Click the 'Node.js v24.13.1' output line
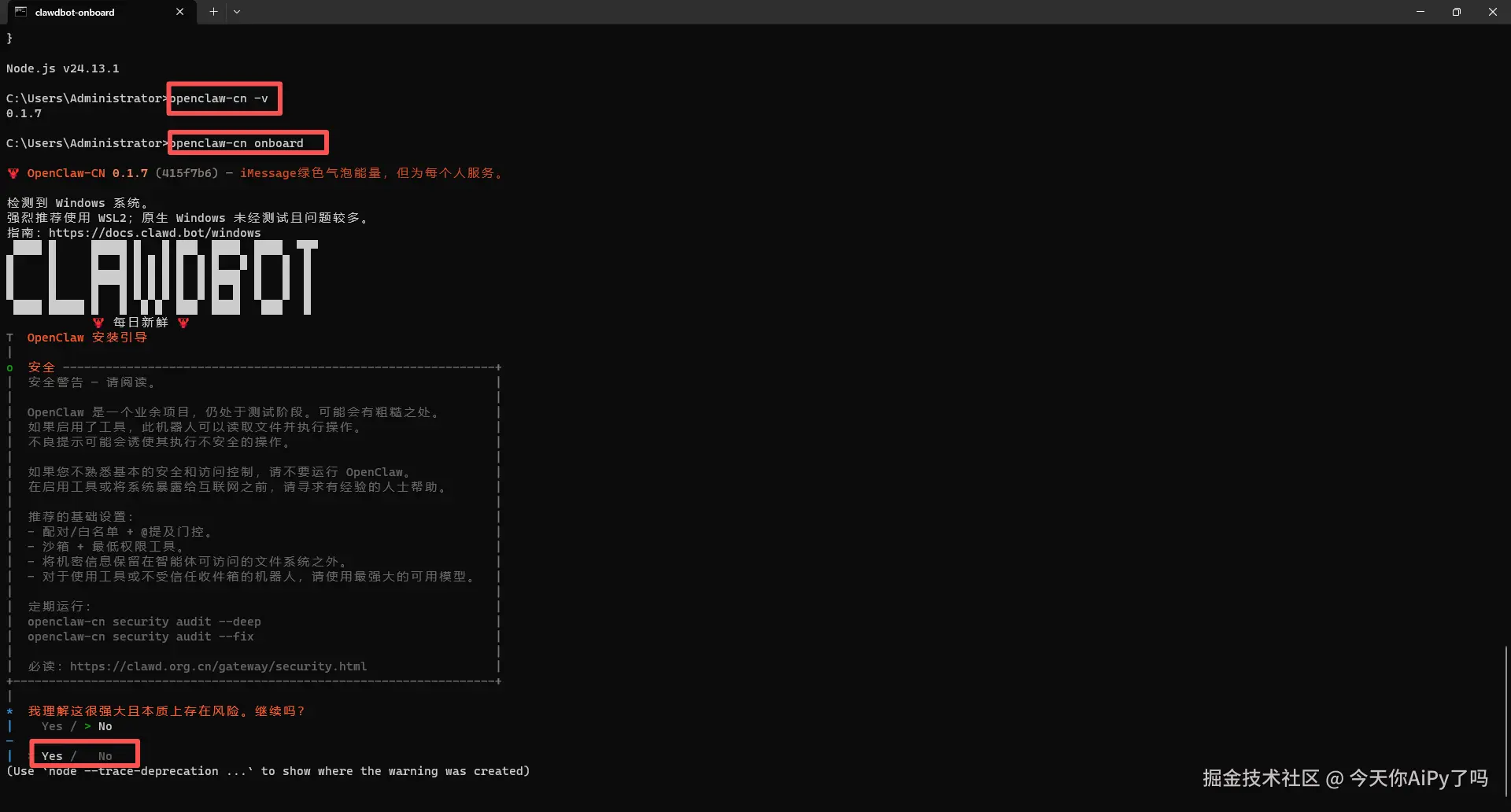The height and width of the screenshot is (812, 1511). tap(63, 68)
